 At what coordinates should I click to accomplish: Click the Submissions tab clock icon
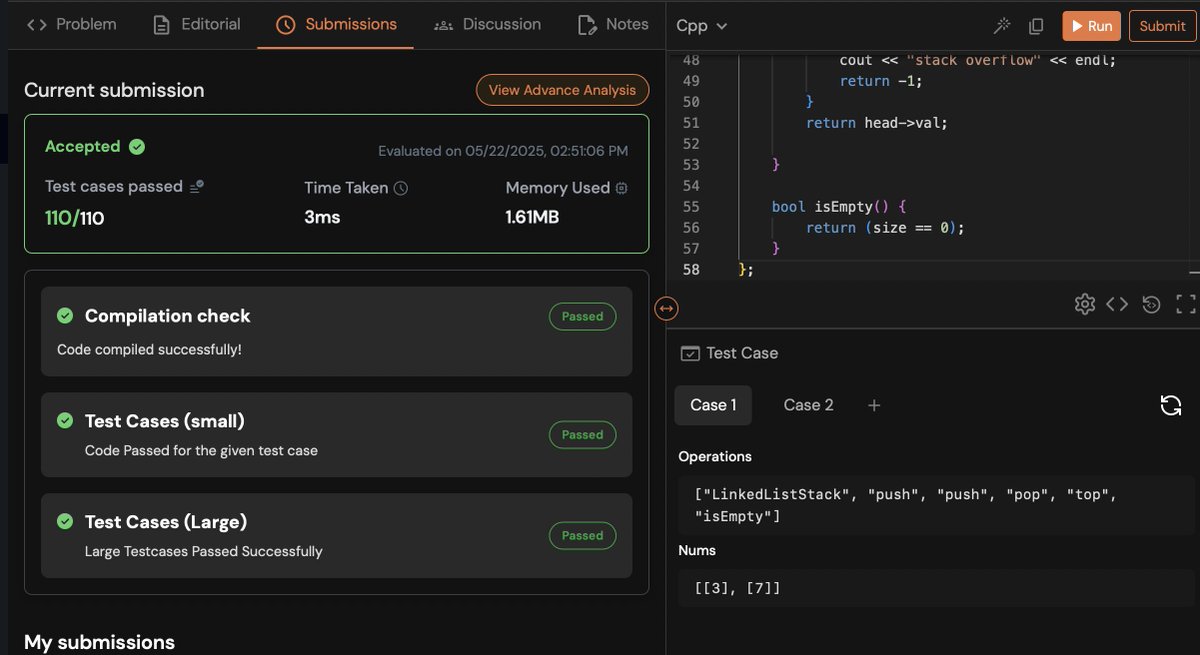tap(285, 25)
